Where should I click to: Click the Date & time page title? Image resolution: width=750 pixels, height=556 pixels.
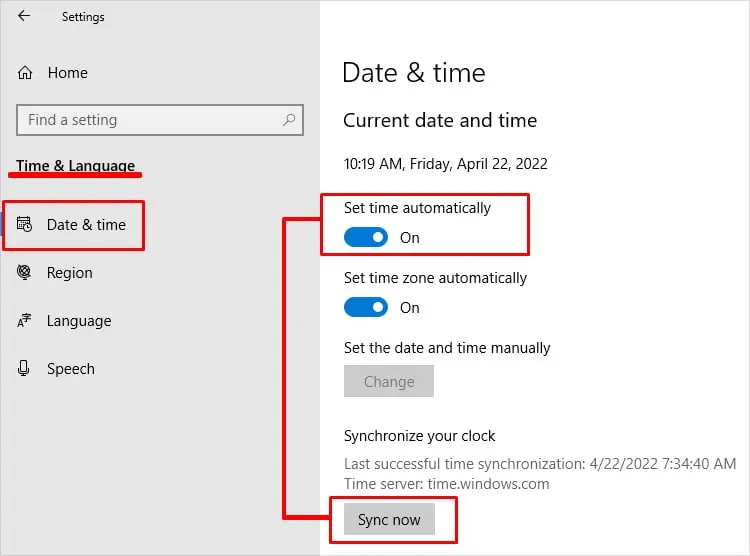(x=414, y=73)
